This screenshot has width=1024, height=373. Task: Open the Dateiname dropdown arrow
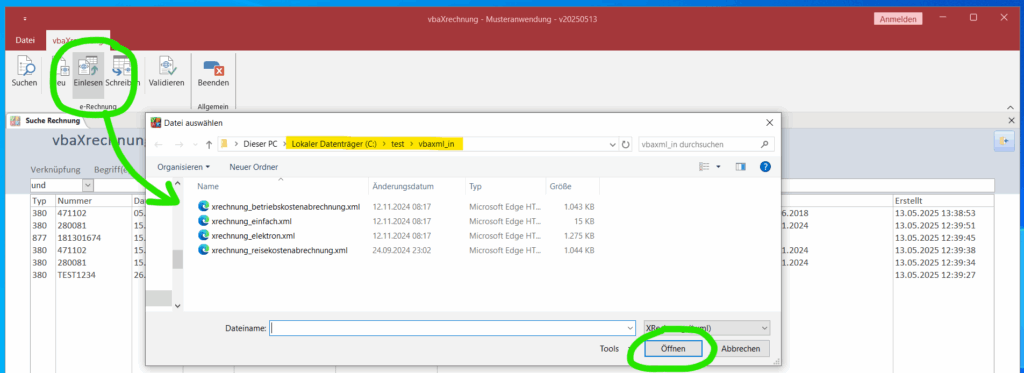click(630, 328)
